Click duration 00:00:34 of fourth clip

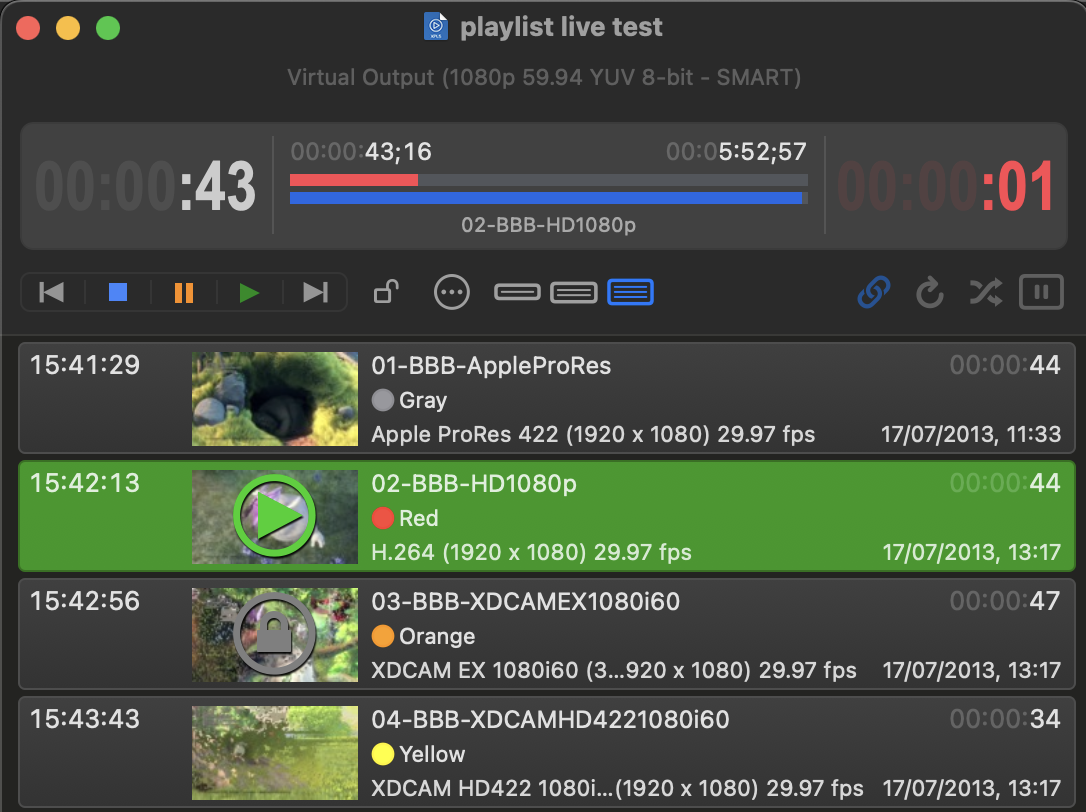tap(1005, 718)
